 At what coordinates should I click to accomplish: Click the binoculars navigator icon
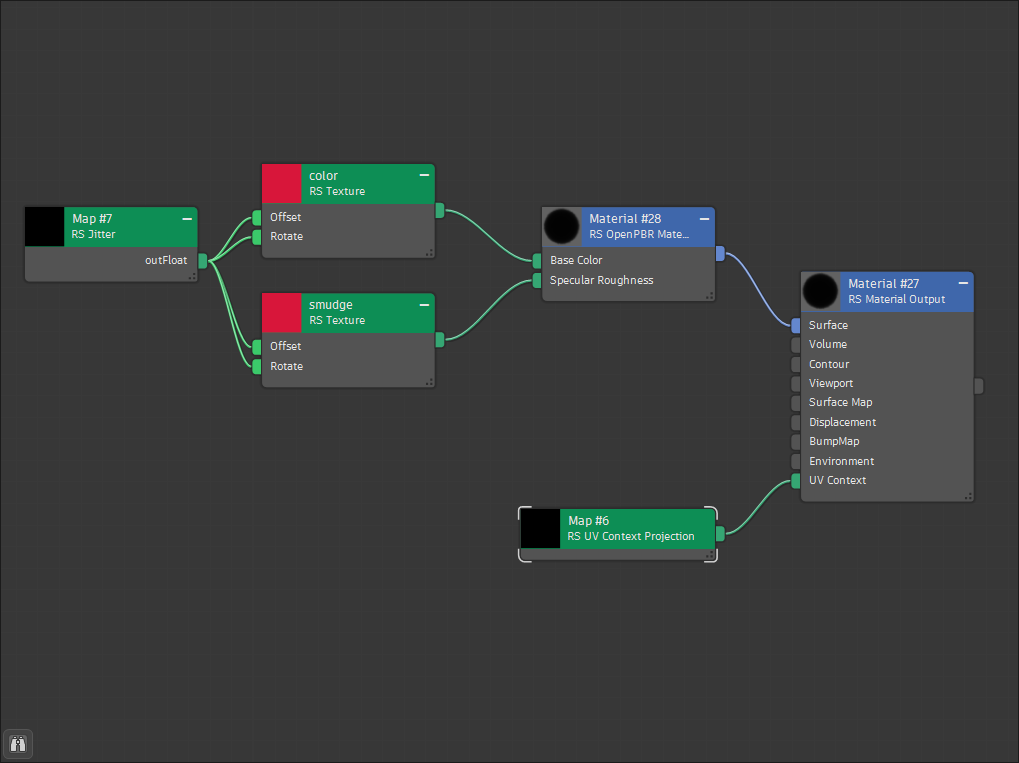click(18, 744)
